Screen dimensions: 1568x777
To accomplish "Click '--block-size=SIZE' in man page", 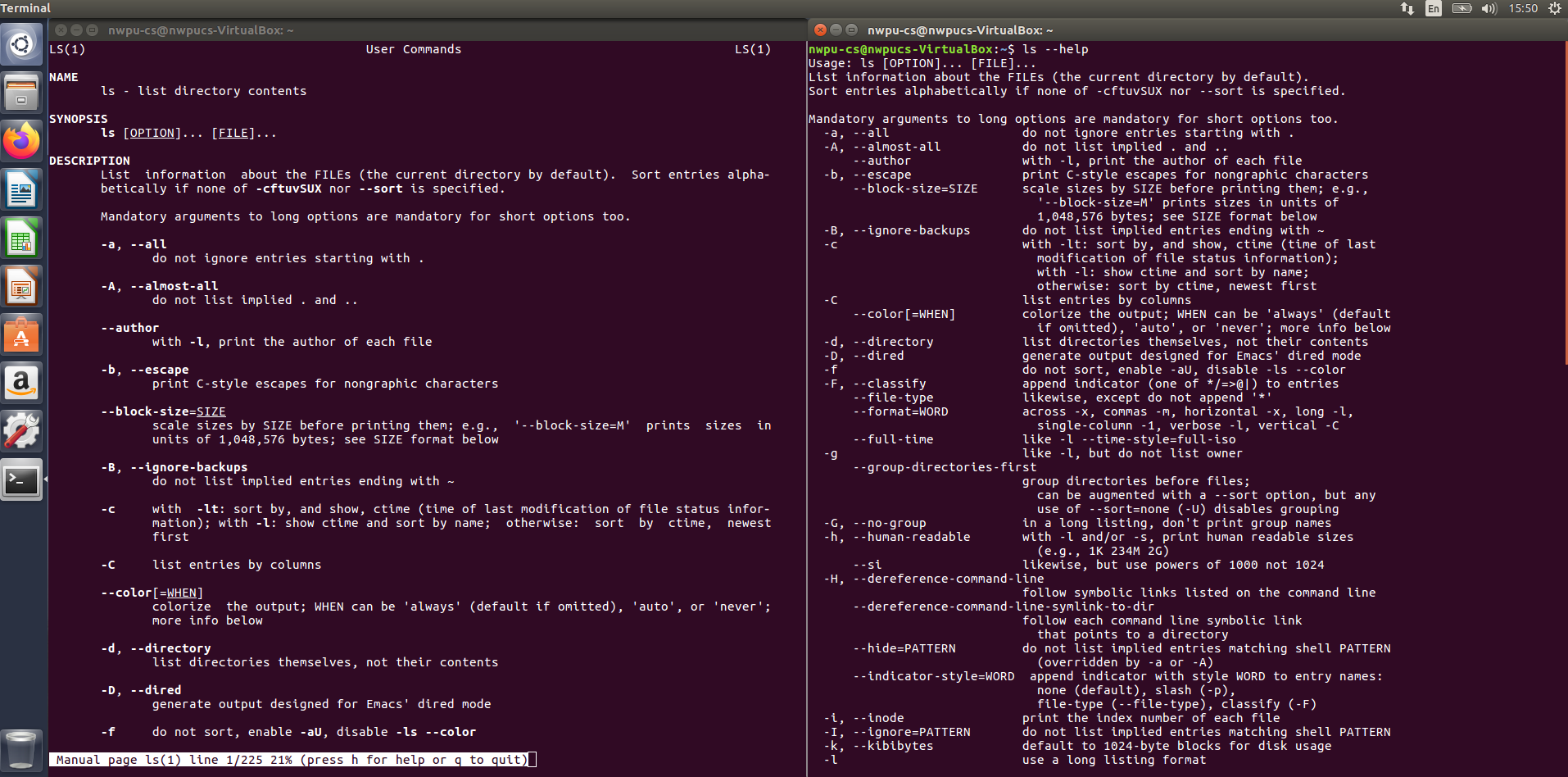I will point(163,411).
